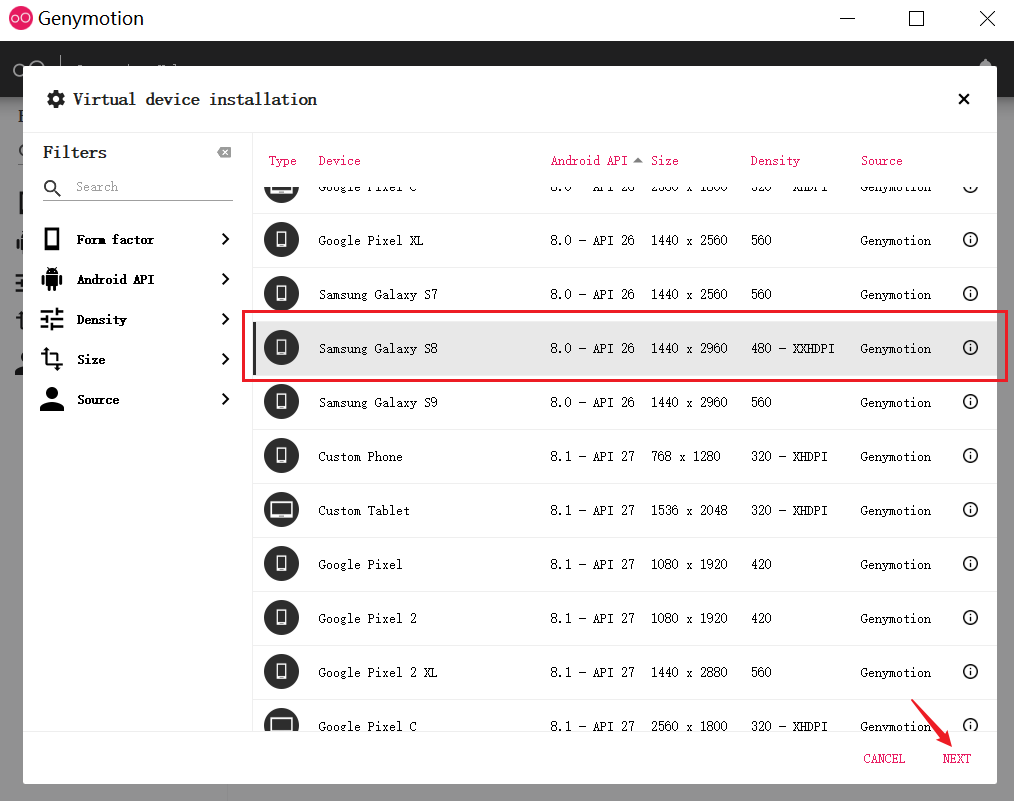This screenshot has width=1014, height=801.
Task: Expand the Source filter
Action: click(225, 400)
